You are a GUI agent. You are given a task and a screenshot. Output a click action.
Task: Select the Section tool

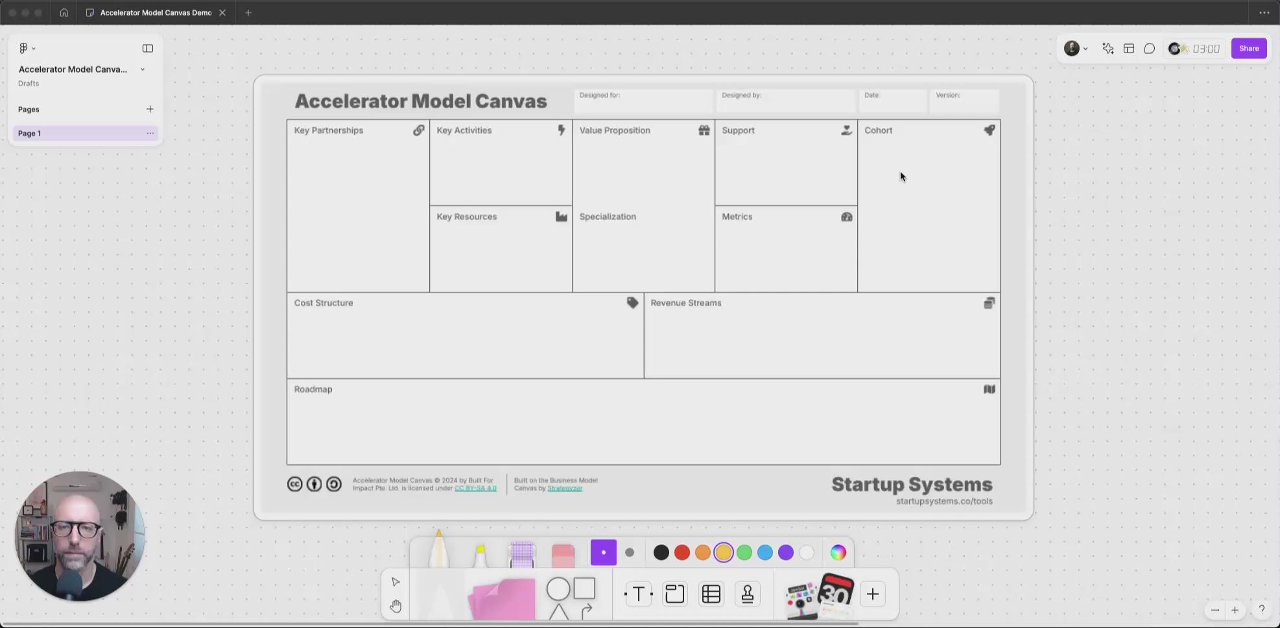tap(675, 594)
